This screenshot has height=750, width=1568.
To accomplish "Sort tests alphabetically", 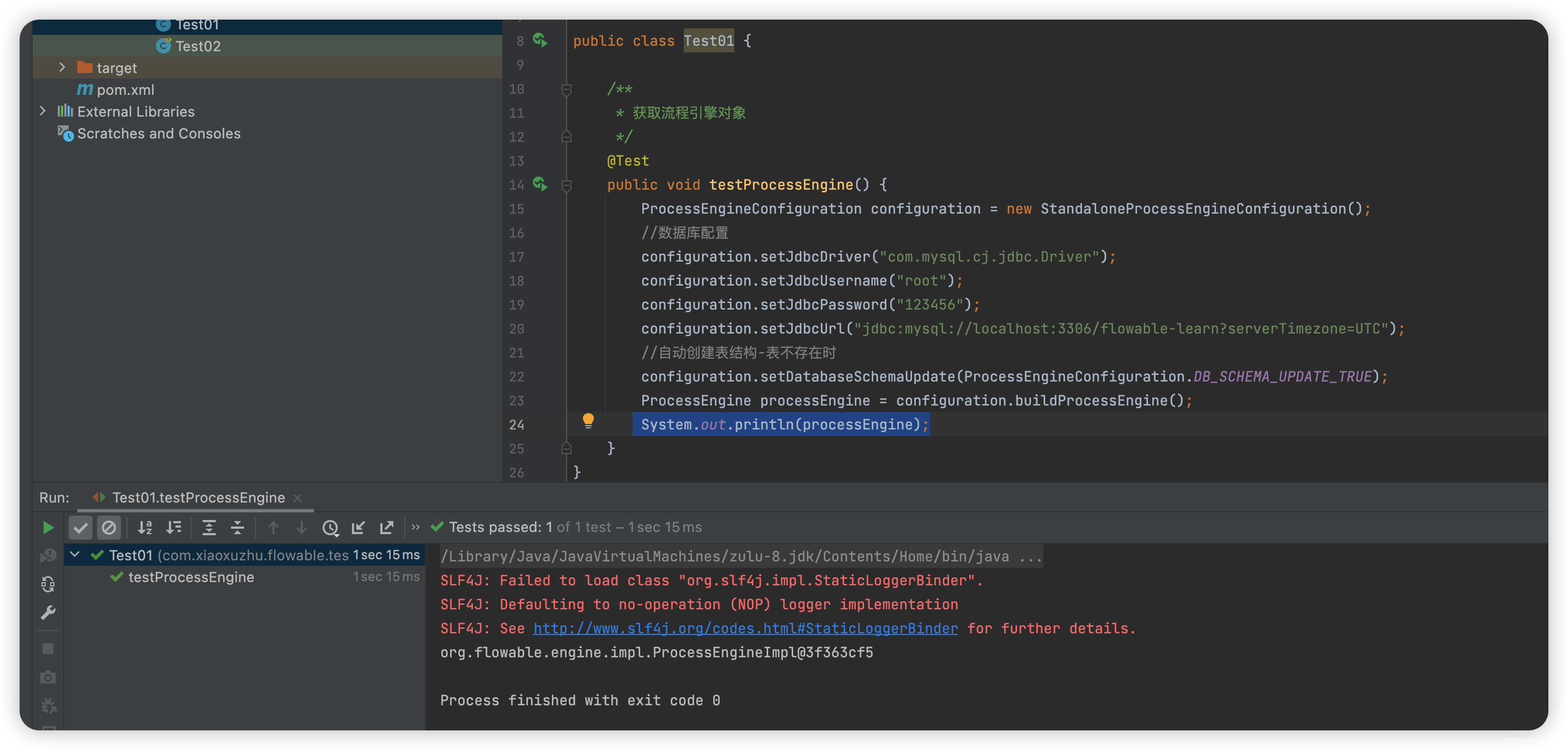I will point(145,527).
